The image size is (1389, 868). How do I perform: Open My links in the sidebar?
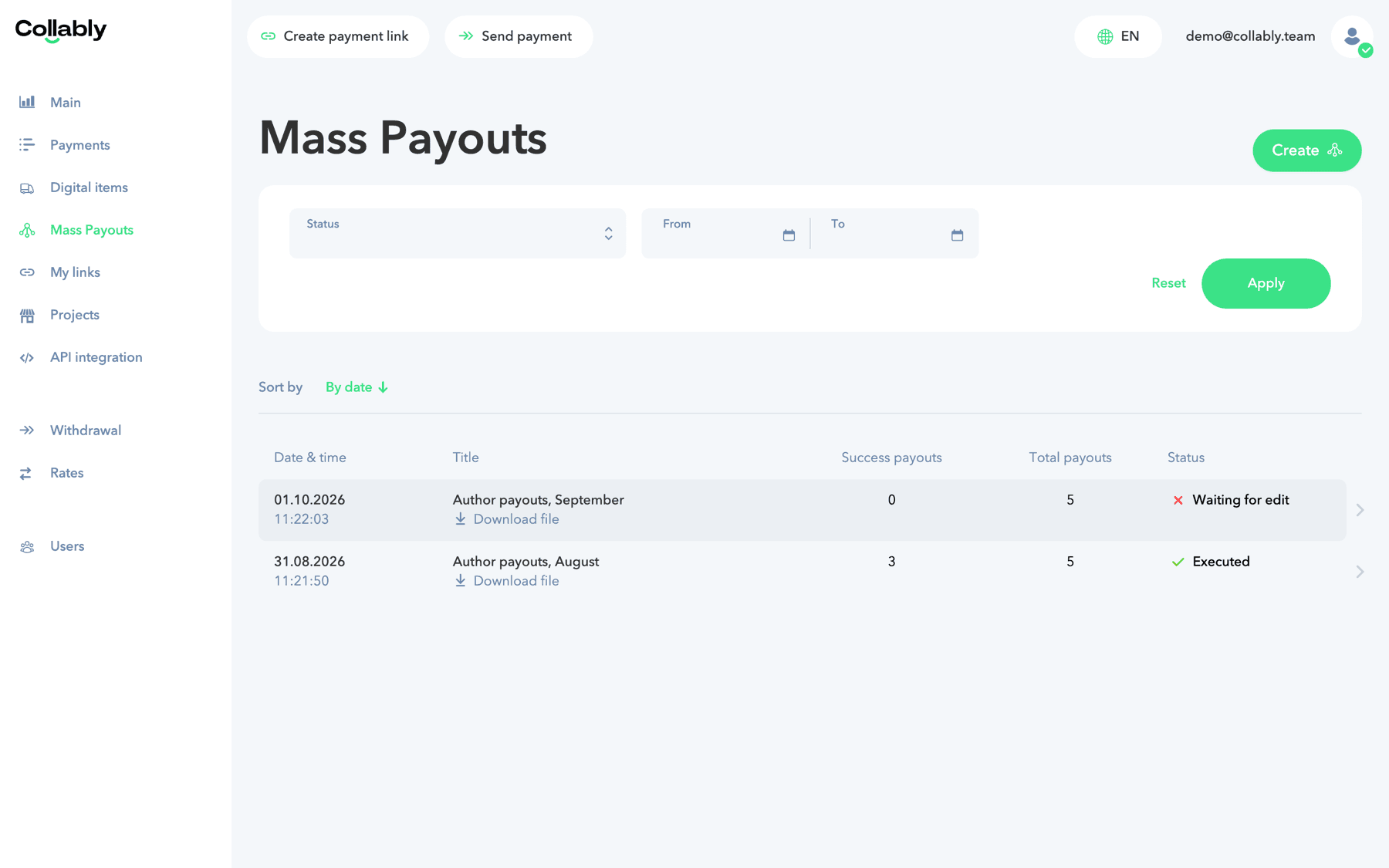75,272
